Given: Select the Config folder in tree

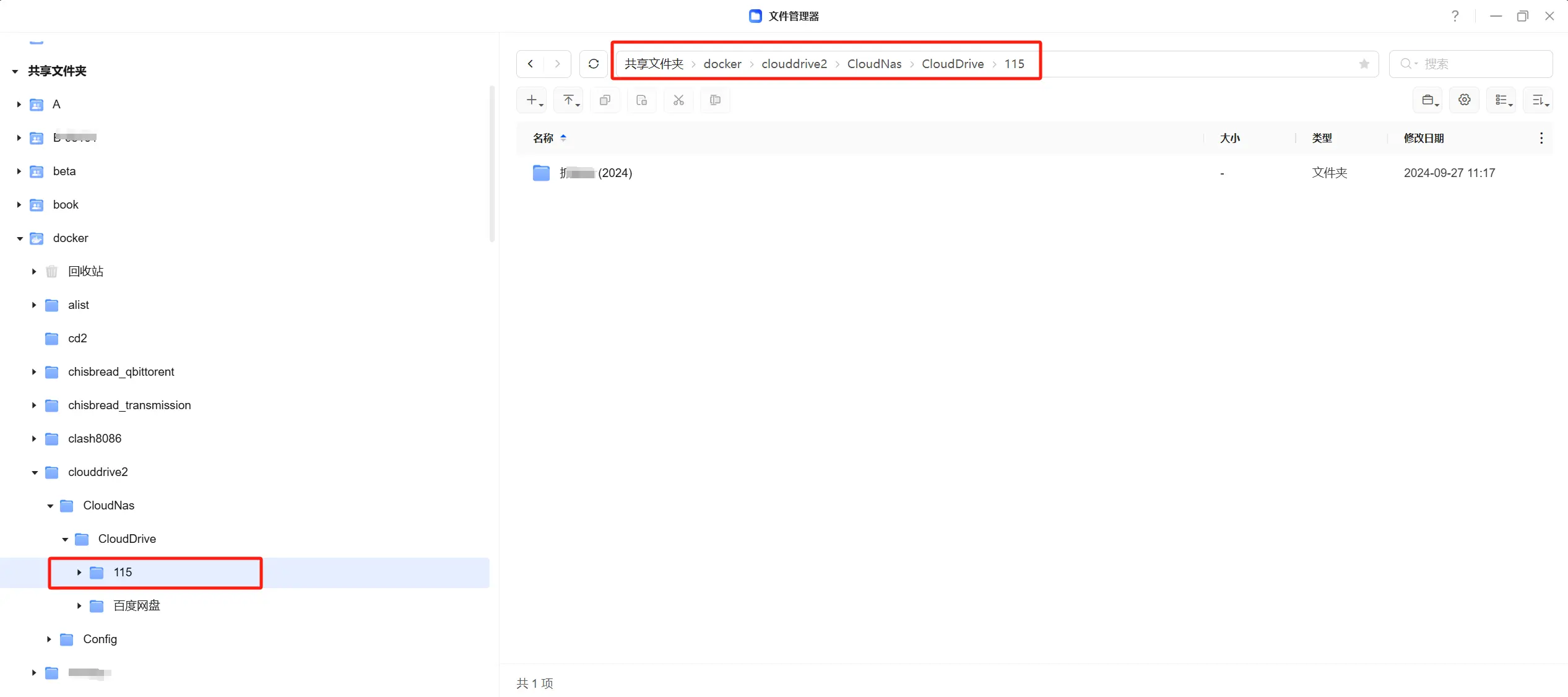Looking at the screenshot, I should [x=100, y=639].
